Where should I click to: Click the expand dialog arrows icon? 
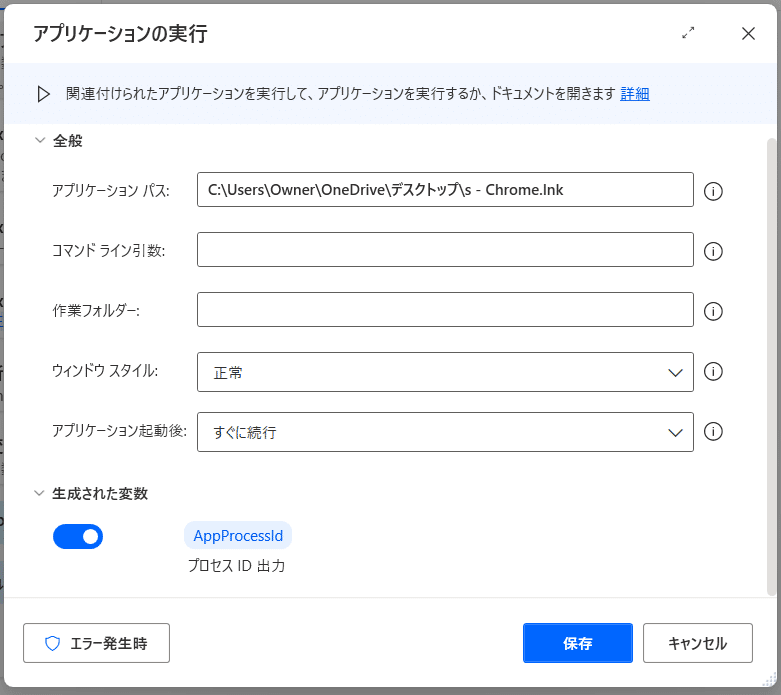(x=688, y=33)
